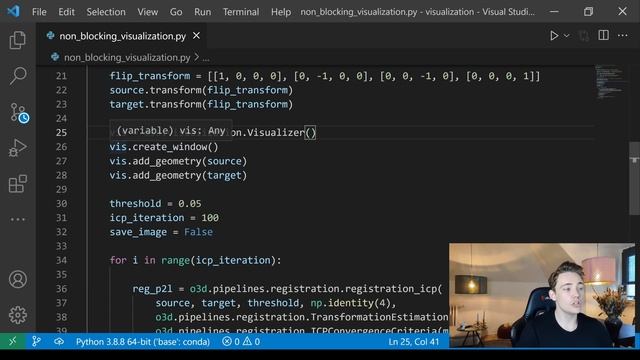
Task: Click non_blocking_visualization.py in the breadcrumb
Action: [x=127, y=58]
